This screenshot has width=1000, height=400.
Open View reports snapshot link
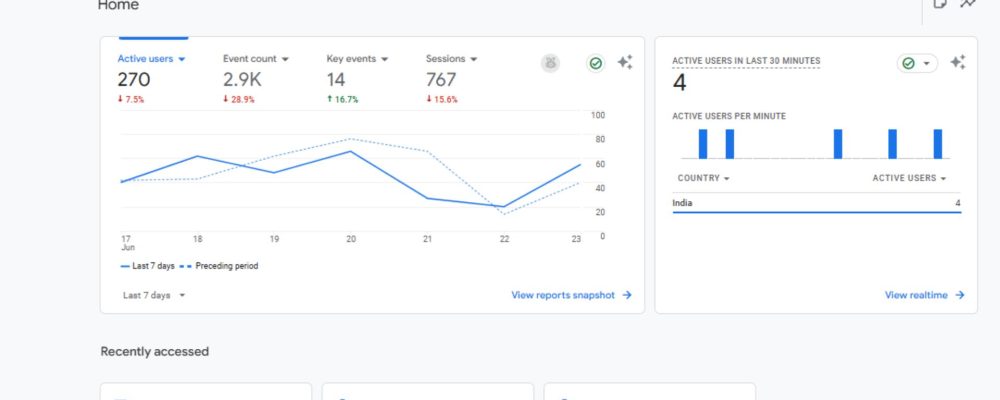(x=563, y=295)
